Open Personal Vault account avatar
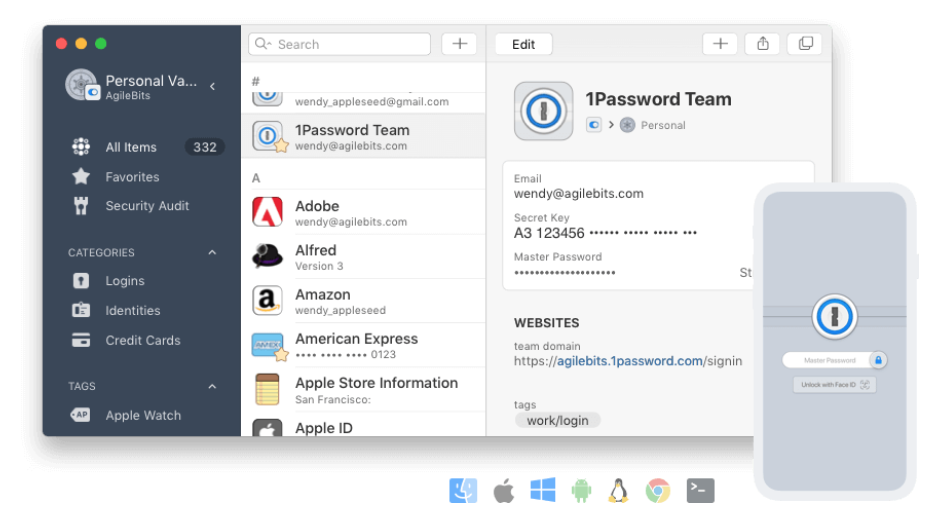This screenshot has height=523, width=938. [82, 85]
